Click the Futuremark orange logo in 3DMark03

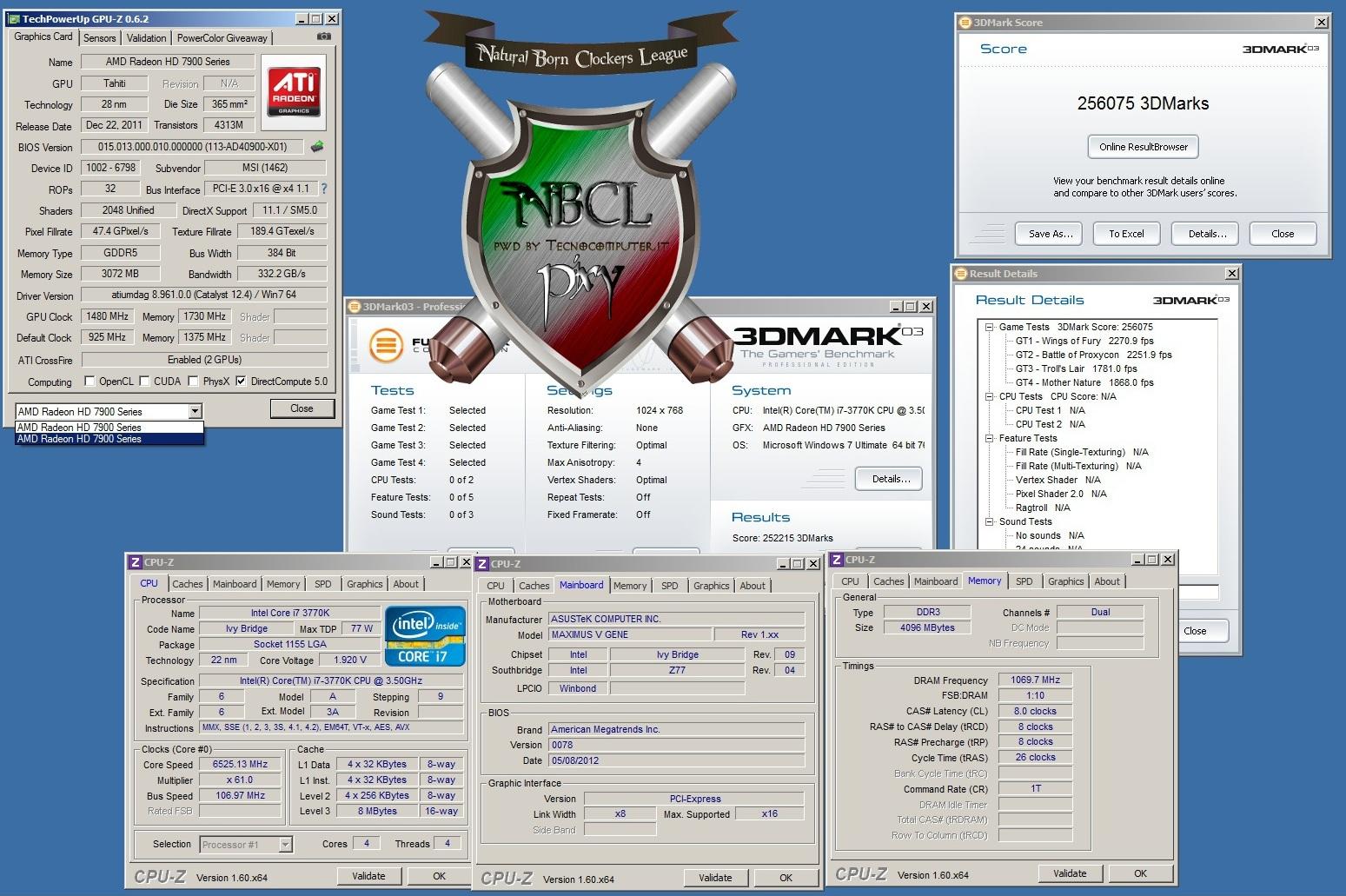point(387,345)
